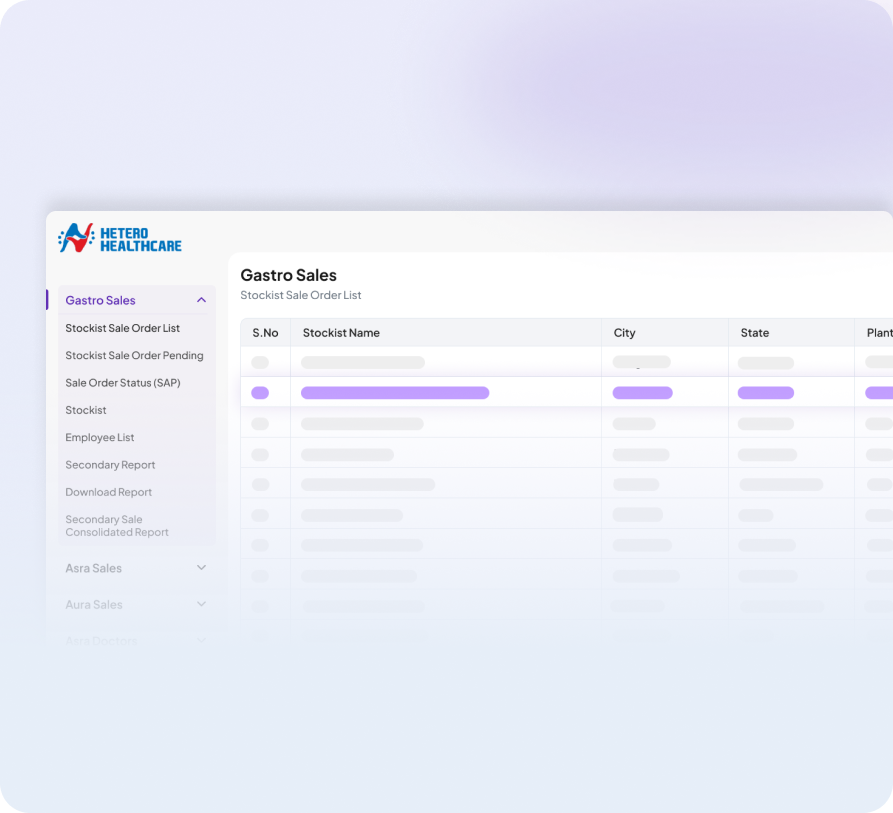Click the Hetero Healthcare logo
The width and height of the screenshot is (893, 813).
(x=120, y=238)
